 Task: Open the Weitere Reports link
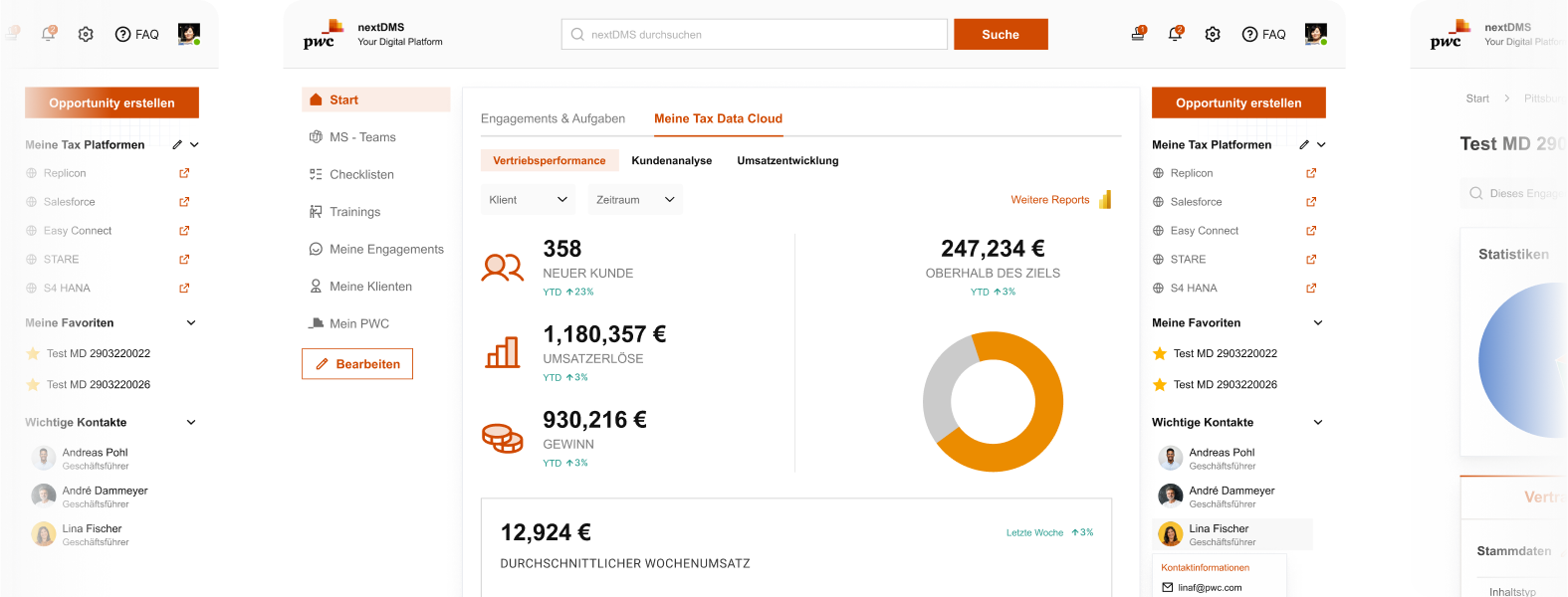[1050, 200]
